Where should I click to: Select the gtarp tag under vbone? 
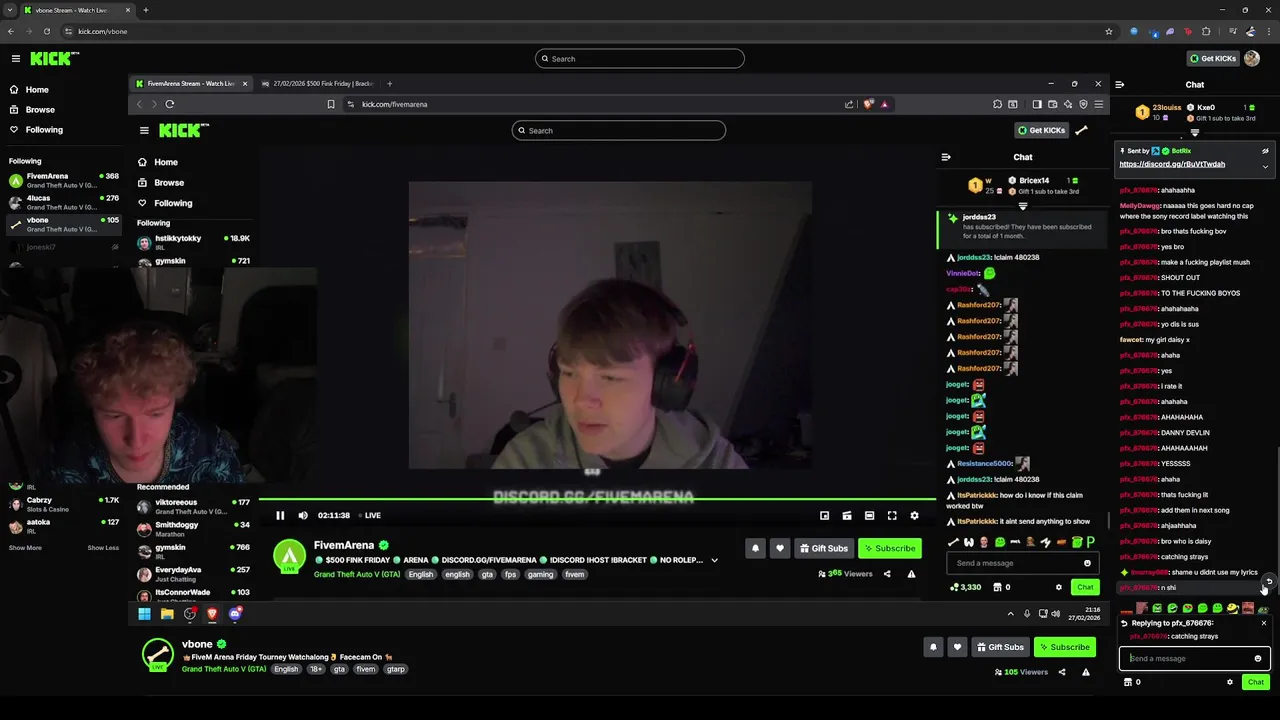coord(396,669)
